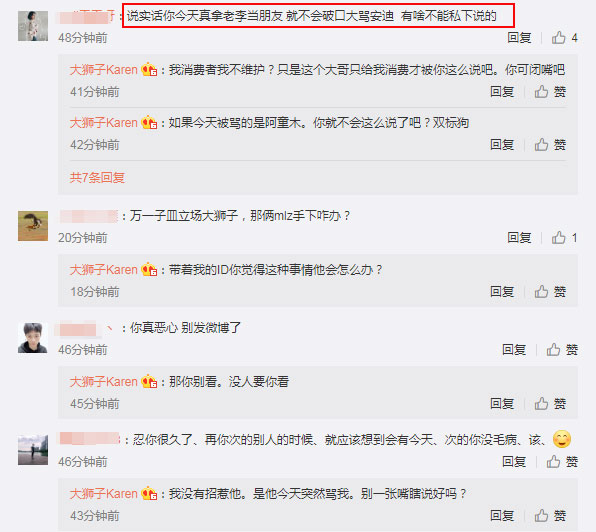
Task: Click thumbs-up on 45分钟前 reply
Action: (x=541, y=403)
